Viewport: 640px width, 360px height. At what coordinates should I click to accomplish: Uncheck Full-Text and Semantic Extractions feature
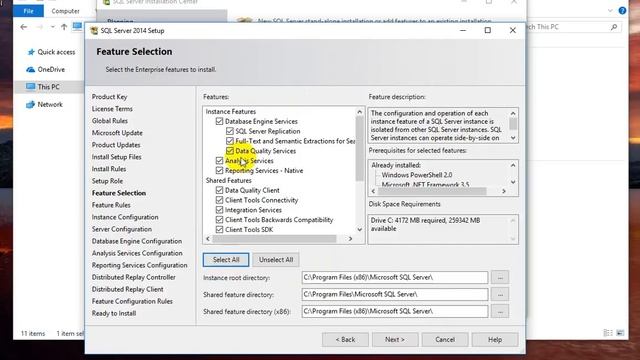230,141
